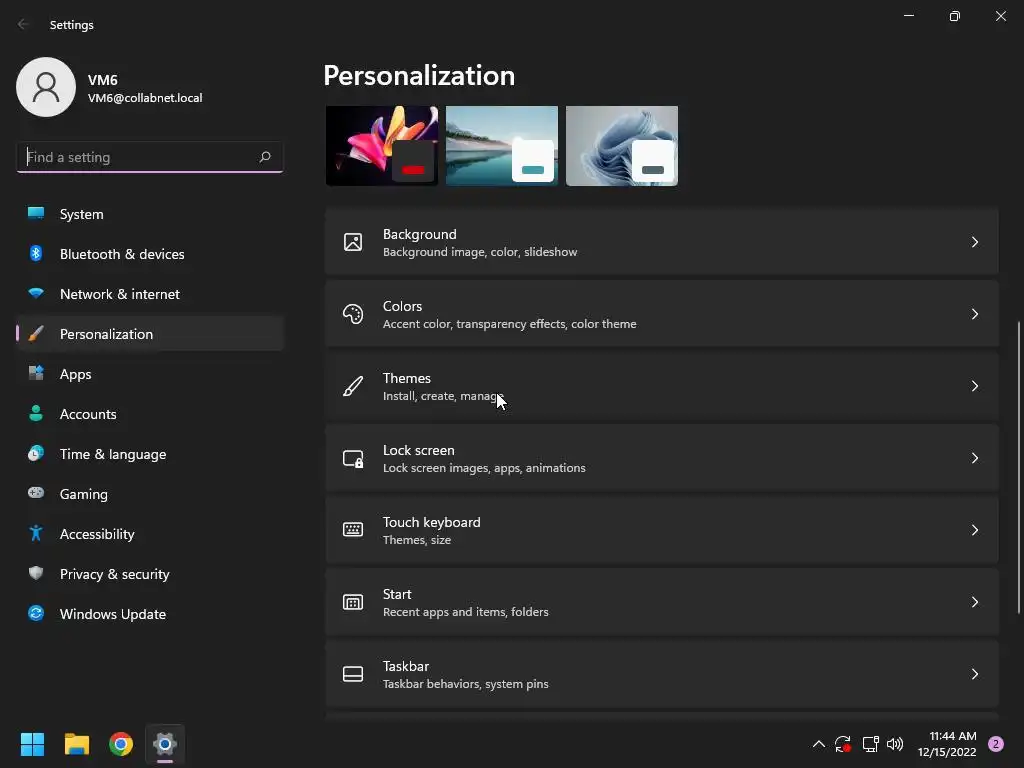
Task: Click the Network wifi icon in sidebar
Action: coord(36,293)
